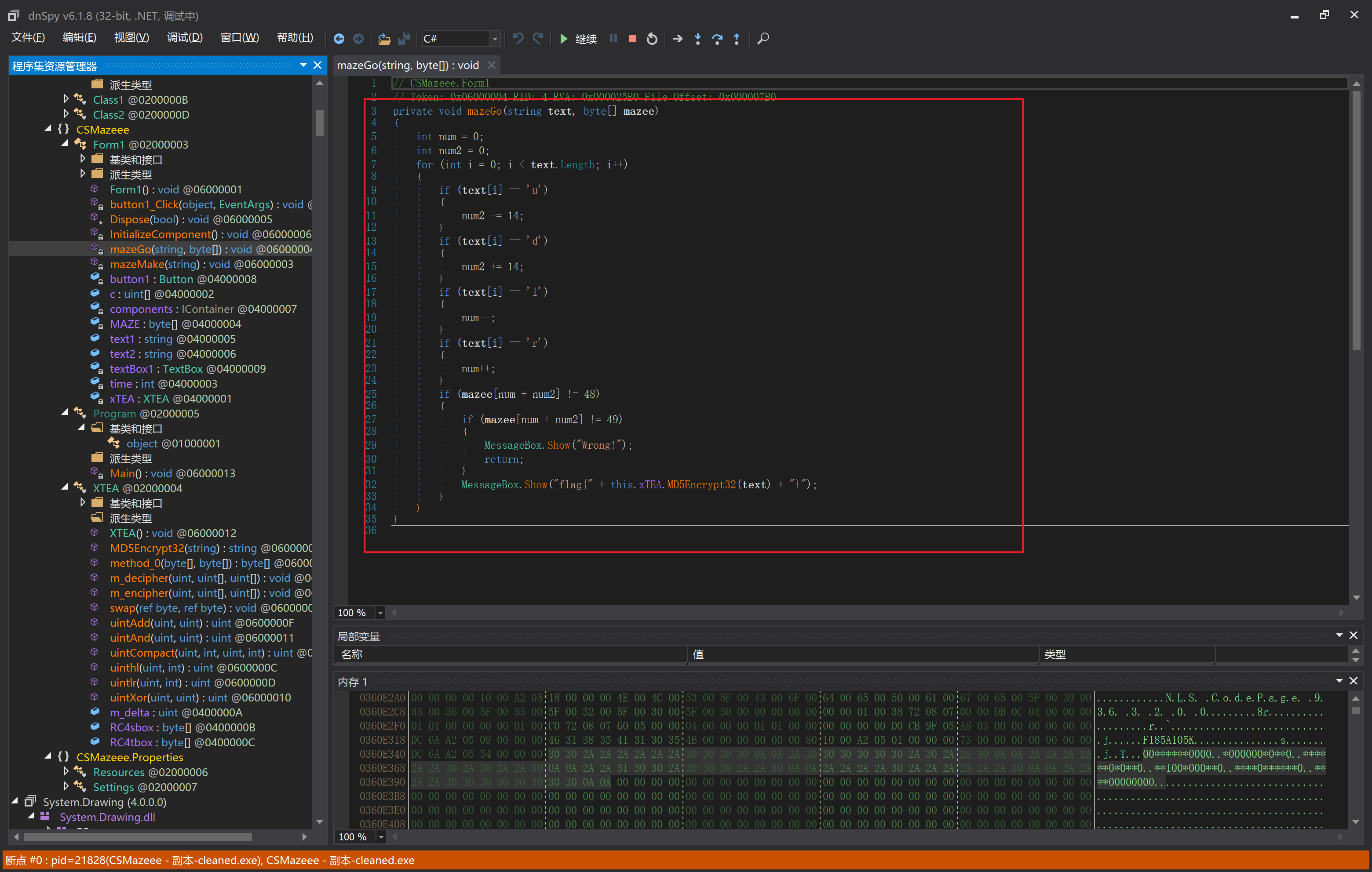Screen dimensions: 1372x872
Task: Open the 帮助(H) menu
Action: [295, 38]
